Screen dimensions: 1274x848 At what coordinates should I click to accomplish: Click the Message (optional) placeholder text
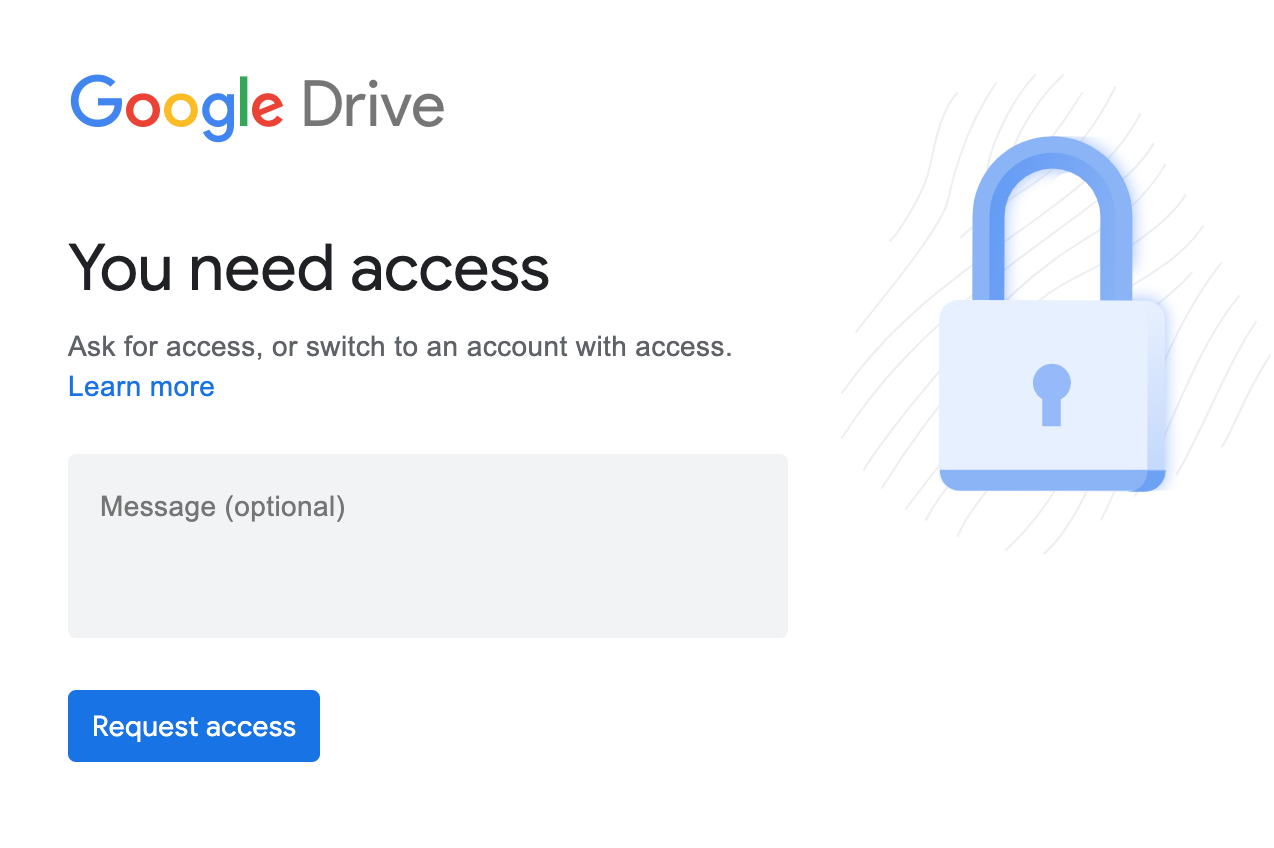[x=223, y=507]
